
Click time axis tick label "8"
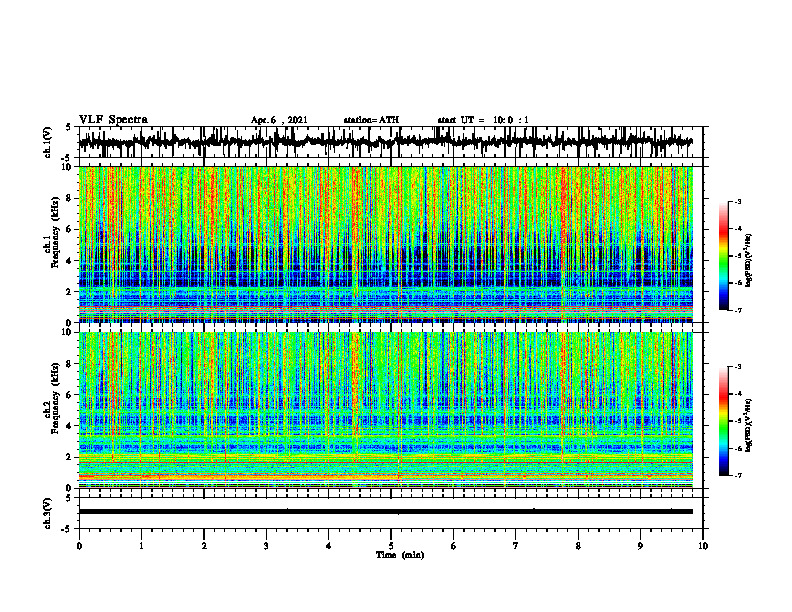[578, 546]
